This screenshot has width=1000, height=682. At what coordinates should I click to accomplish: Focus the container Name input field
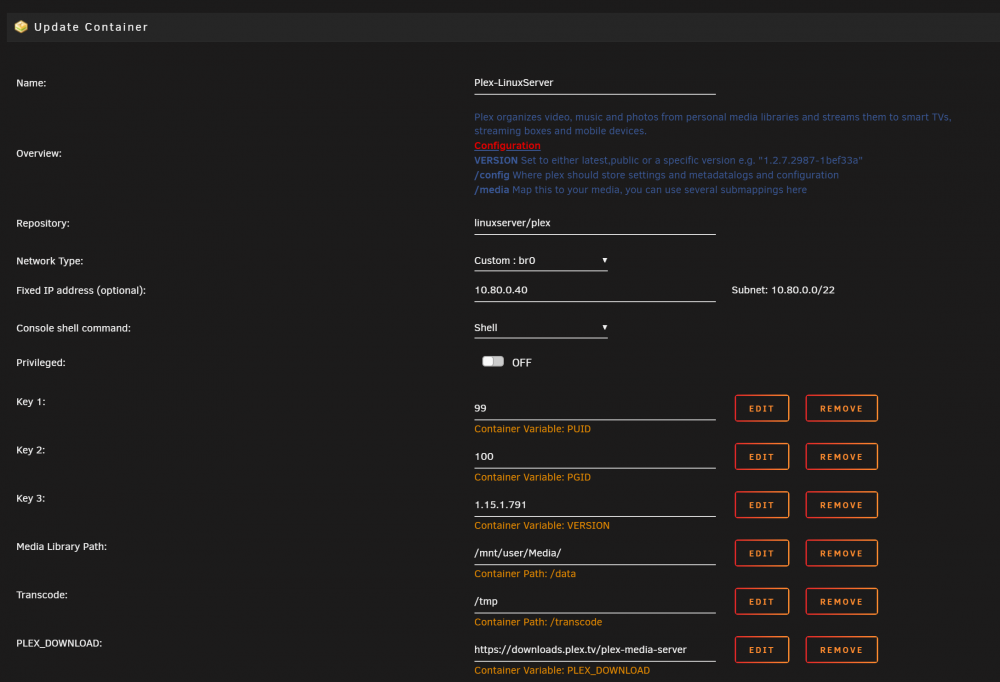click(x=594, y=83)
